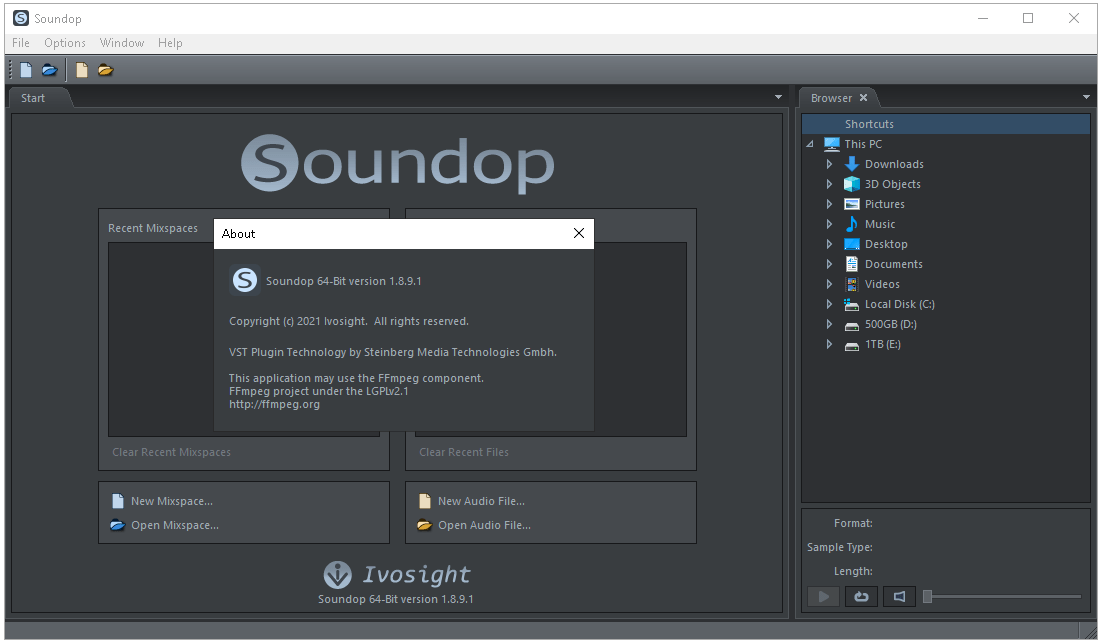
Task: Expand the Pictures folder node
Action: 829,204
